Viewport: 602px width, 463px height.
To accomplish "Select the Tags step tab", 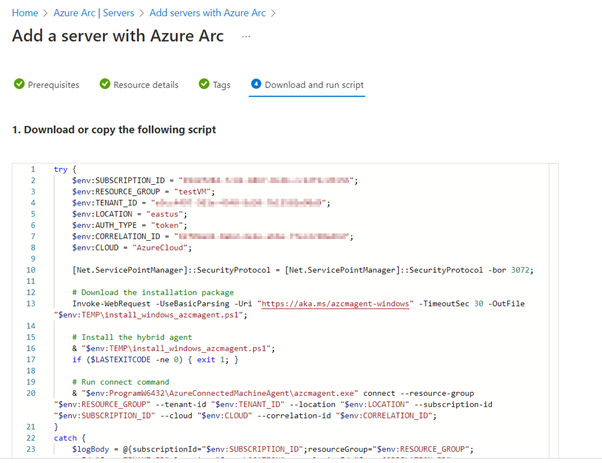I will click(x=221, y=85).
